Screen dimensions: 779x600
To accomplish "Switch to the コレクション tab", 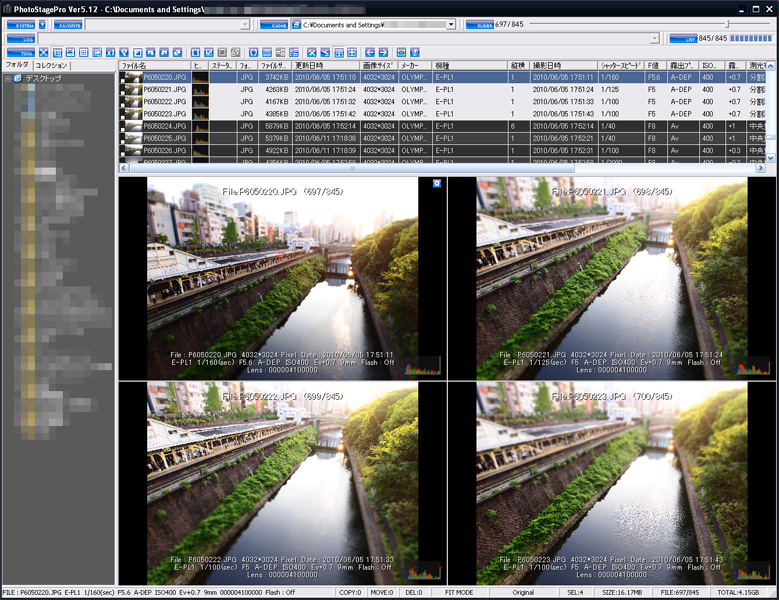I will pyautogui.click(x=52, y=66).
